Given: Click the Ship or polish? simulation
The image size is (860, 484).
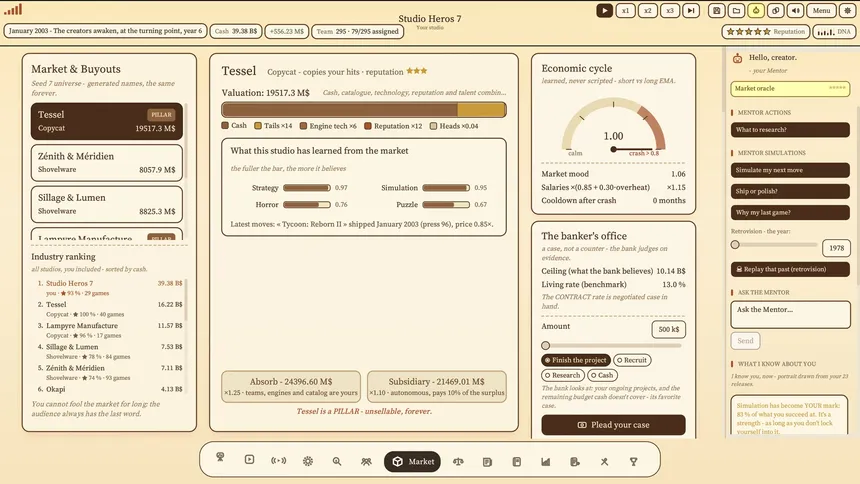Looking at the screenshot, I should 790,191.
